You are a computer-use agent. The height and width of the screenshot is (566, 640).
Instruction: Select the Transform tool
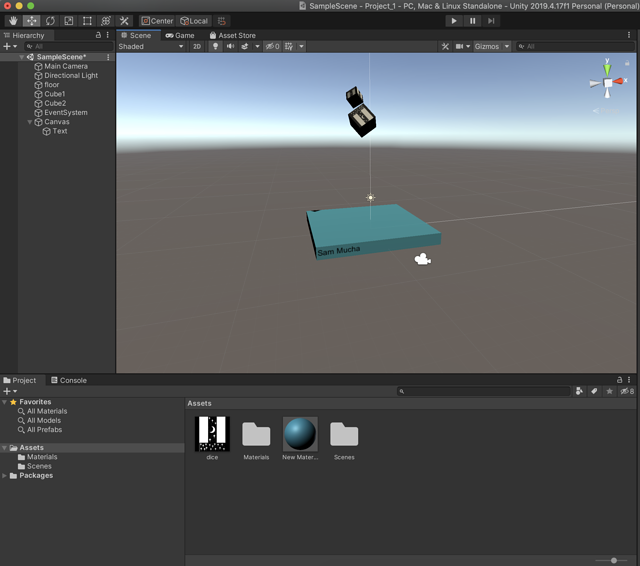tap(106, 21)
